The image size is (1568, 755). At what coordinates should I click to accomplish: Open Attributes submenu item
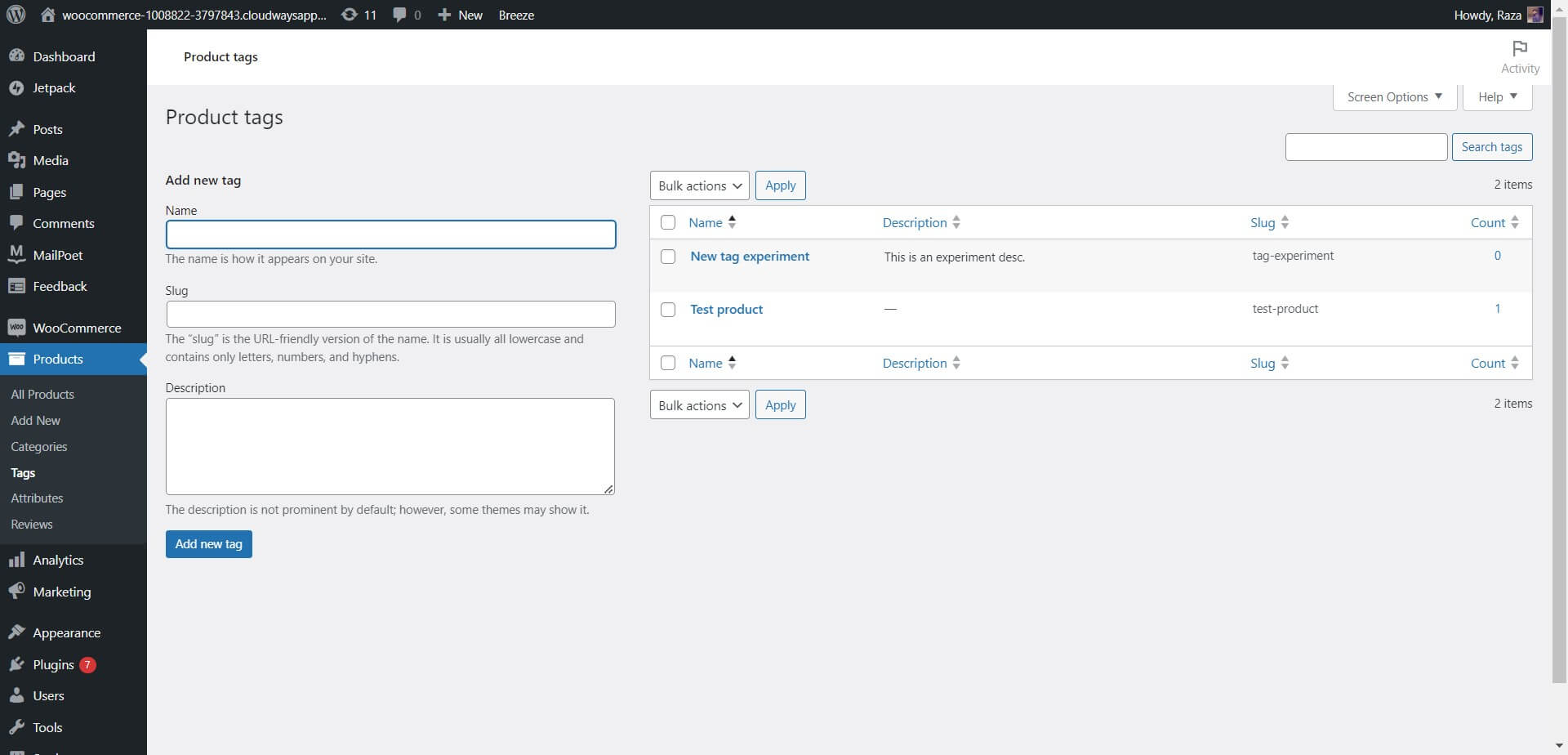(37, 498)
